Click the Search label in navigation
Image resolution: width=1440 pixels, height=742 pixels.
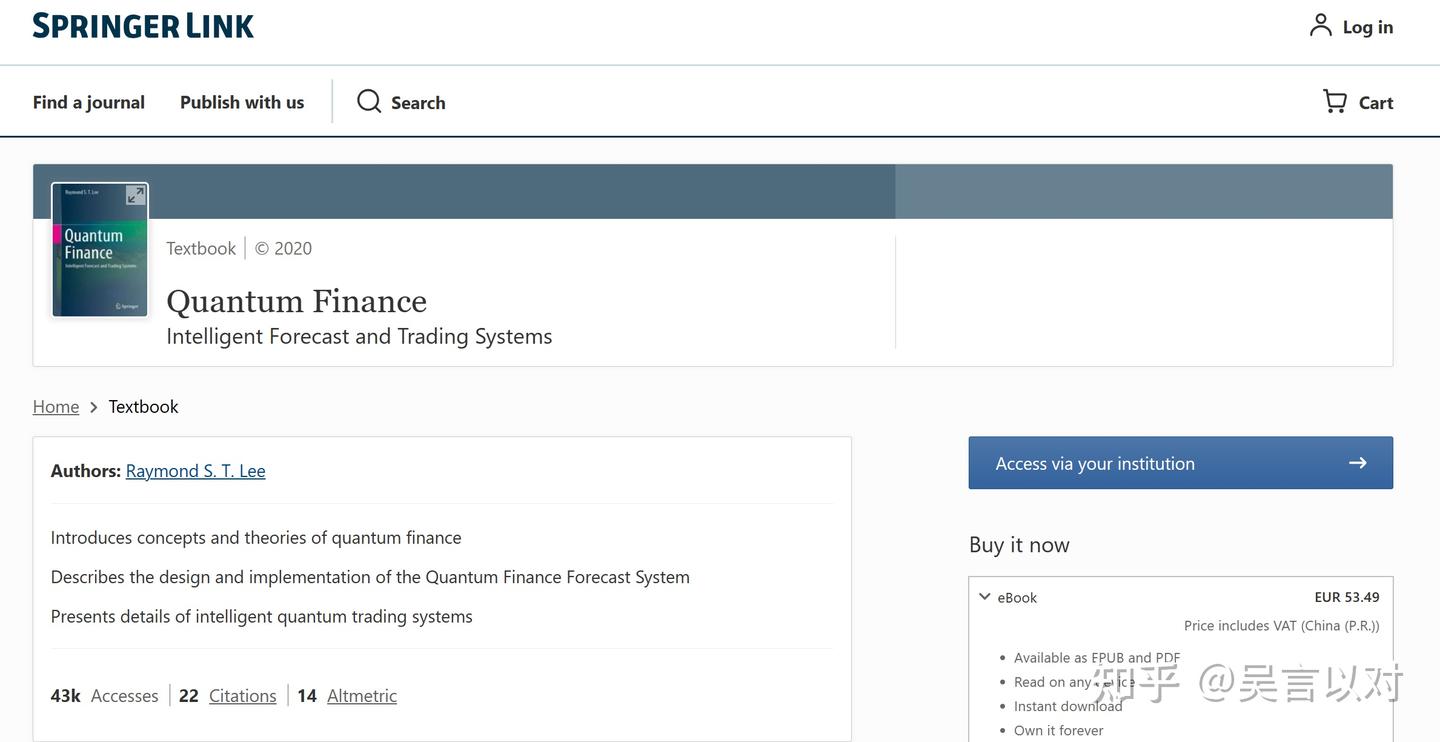click(x=418, y=103)
